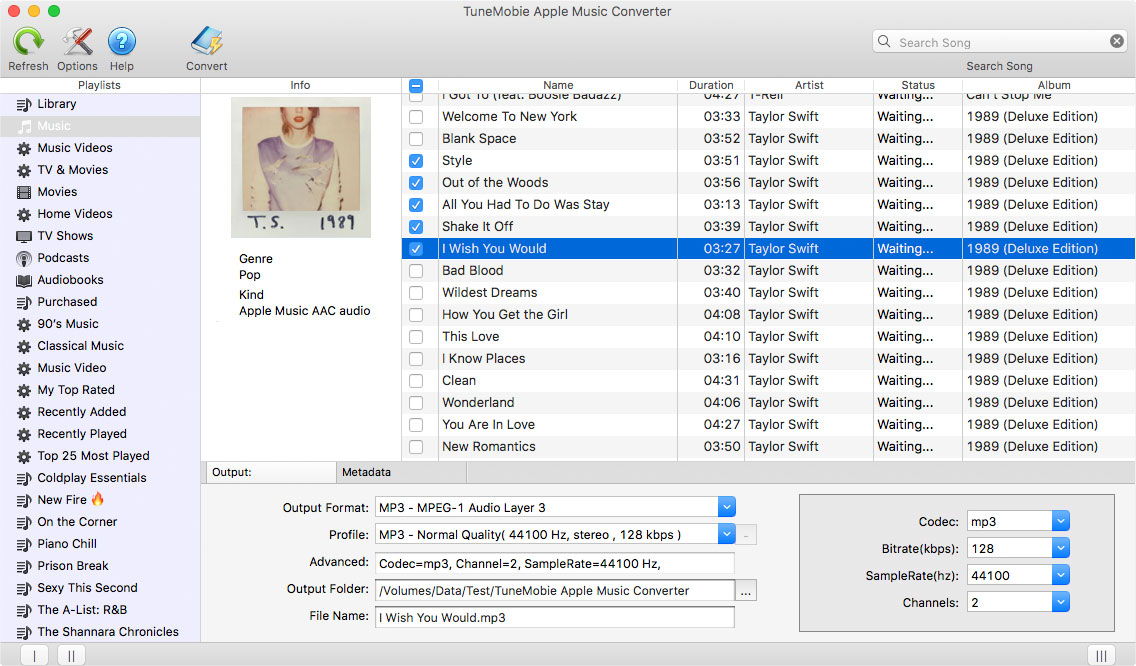Click the Advanced codec settings field
Viewport: 1136px width, 666px height.
555,563
